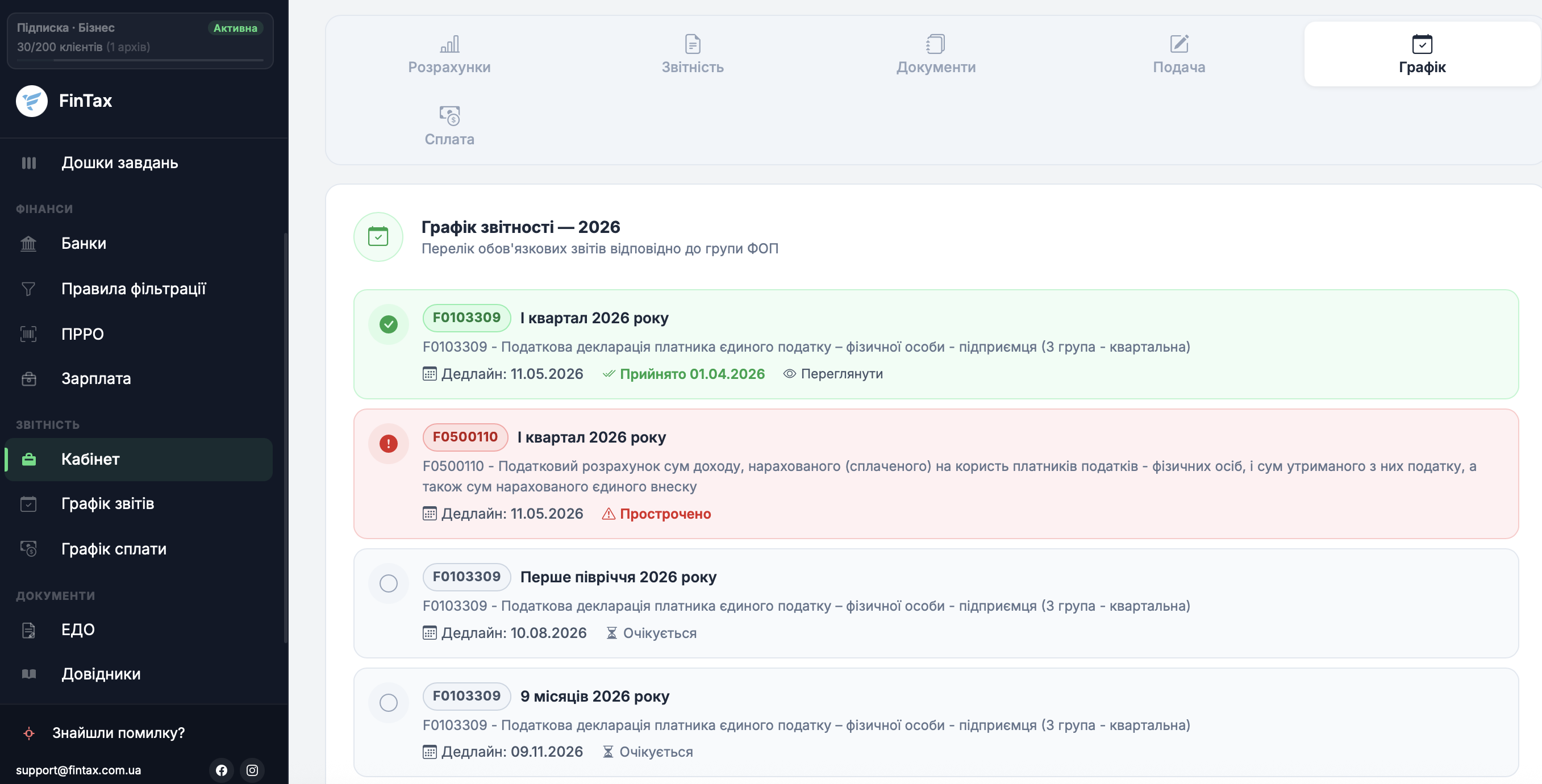Click the ЕДО document icon
Viewport: 1542px width, 784px height.
click(x=29, y=630)
